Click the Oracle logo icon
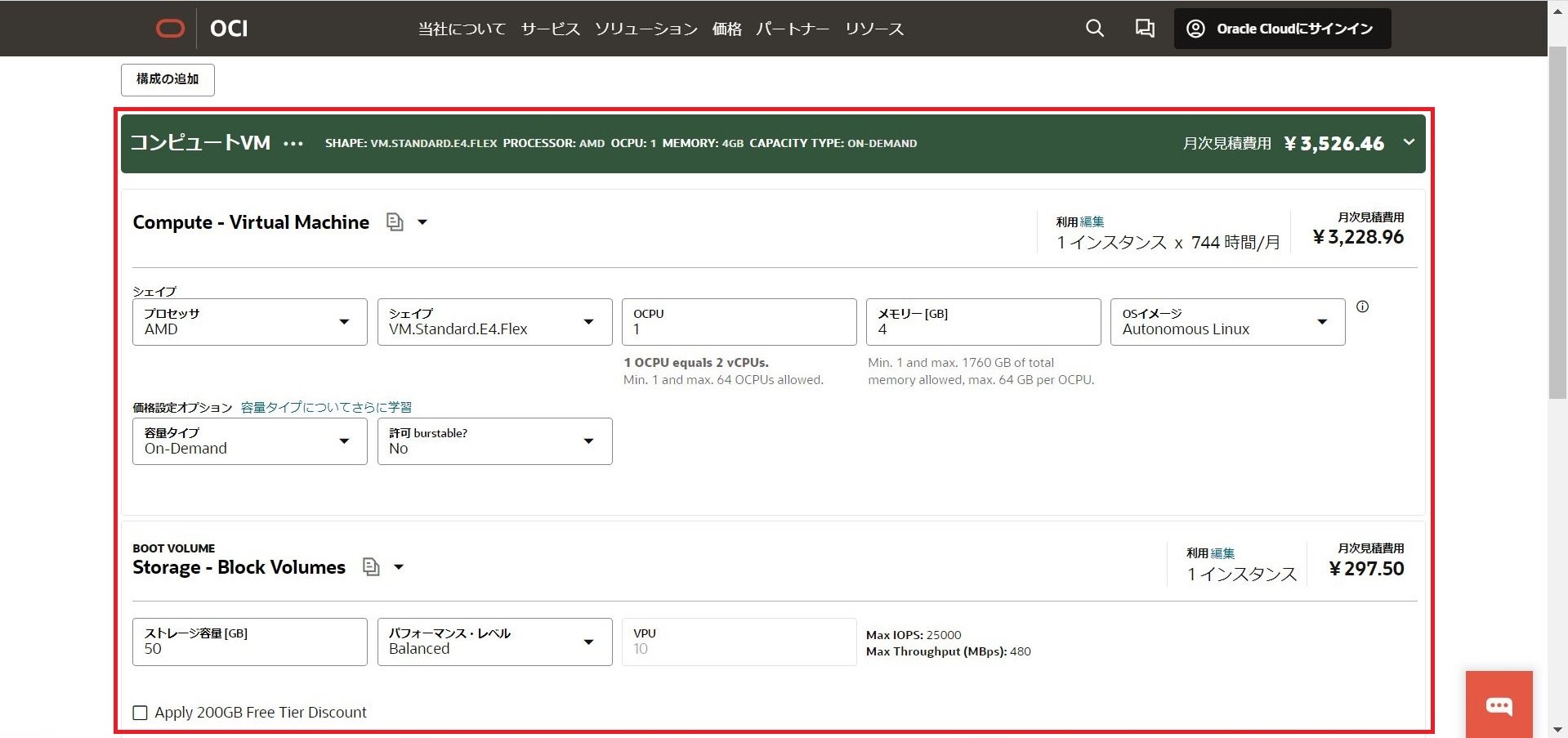This screenshot has height=738, width=1568. pos(170,29)
